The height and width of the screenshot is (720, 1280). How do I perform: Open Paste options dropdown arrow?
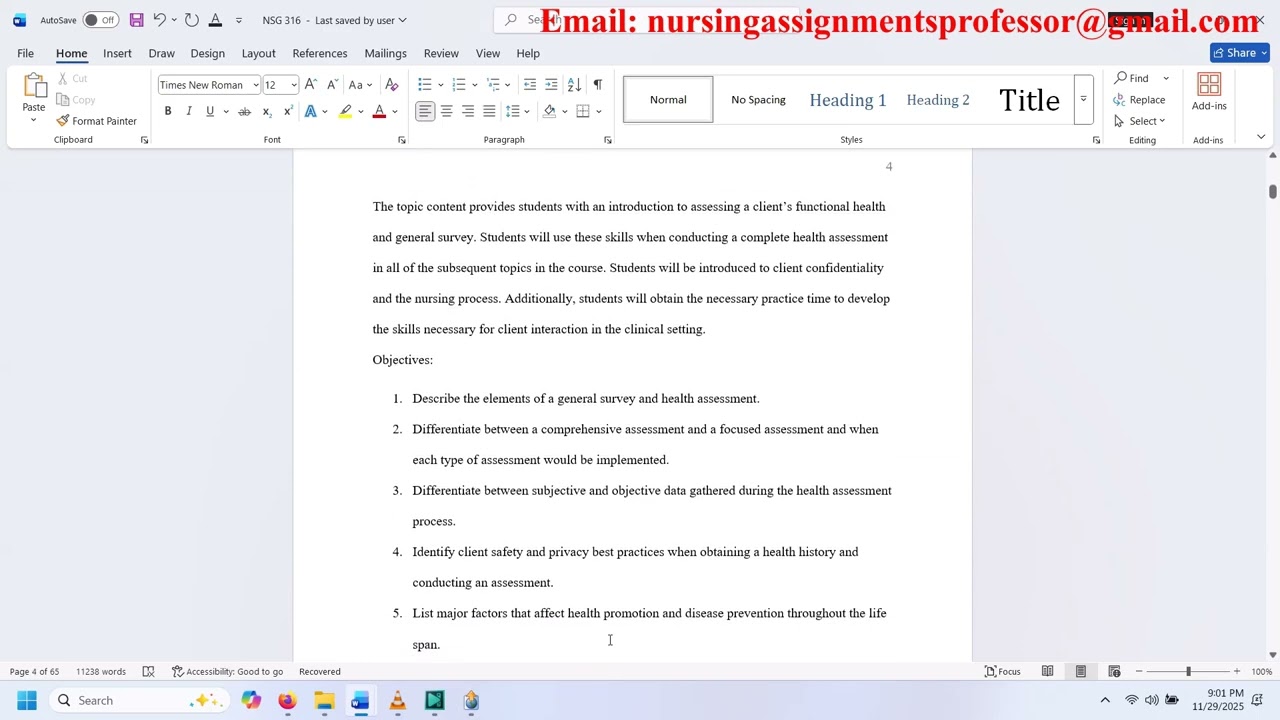(x=33, y=121)
